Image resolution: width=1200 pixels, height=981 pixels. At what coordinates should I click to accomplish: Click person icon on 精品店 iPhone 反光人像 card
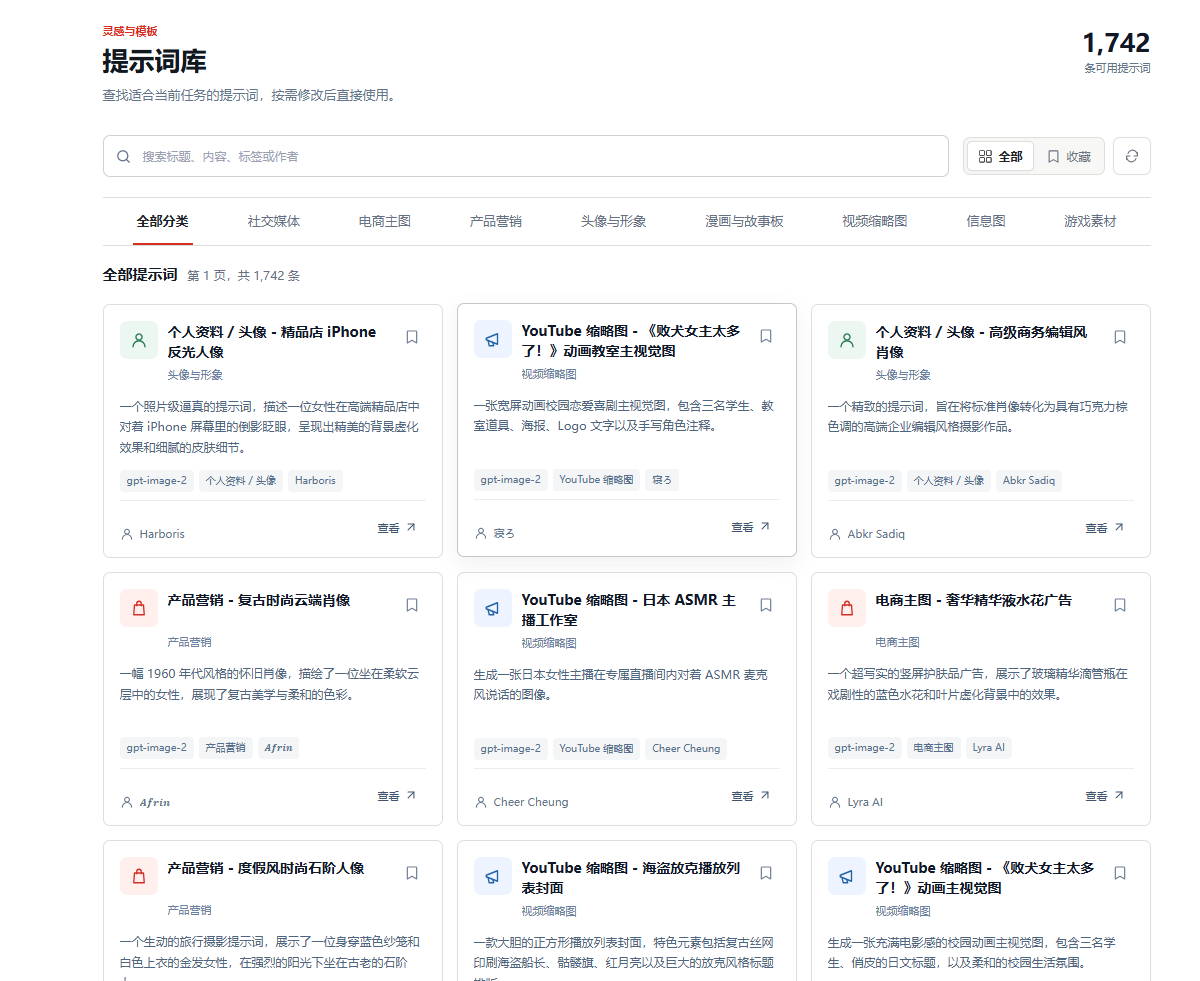[x=139, y=340]
